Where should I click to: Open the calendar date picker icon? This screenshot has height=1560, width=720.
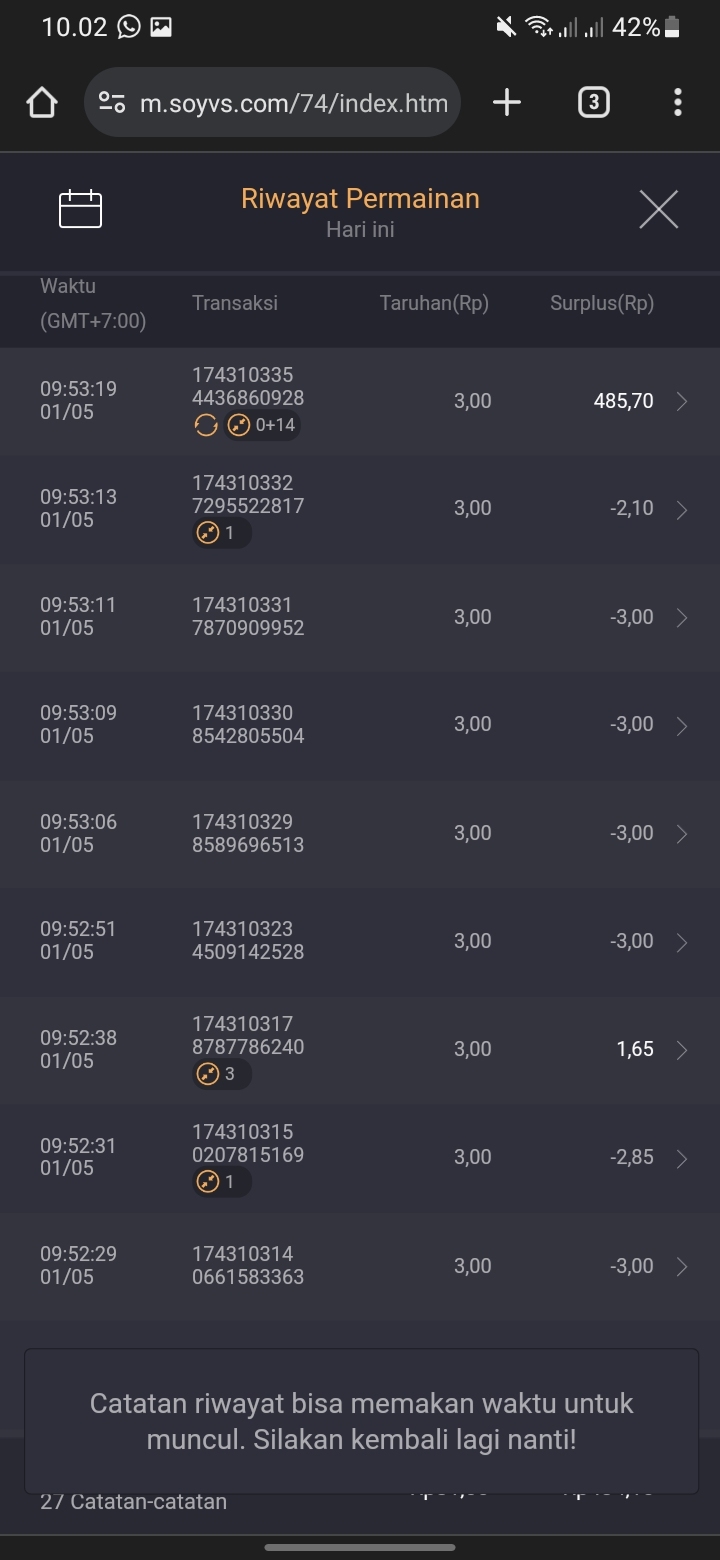click(x=80, y=209)
